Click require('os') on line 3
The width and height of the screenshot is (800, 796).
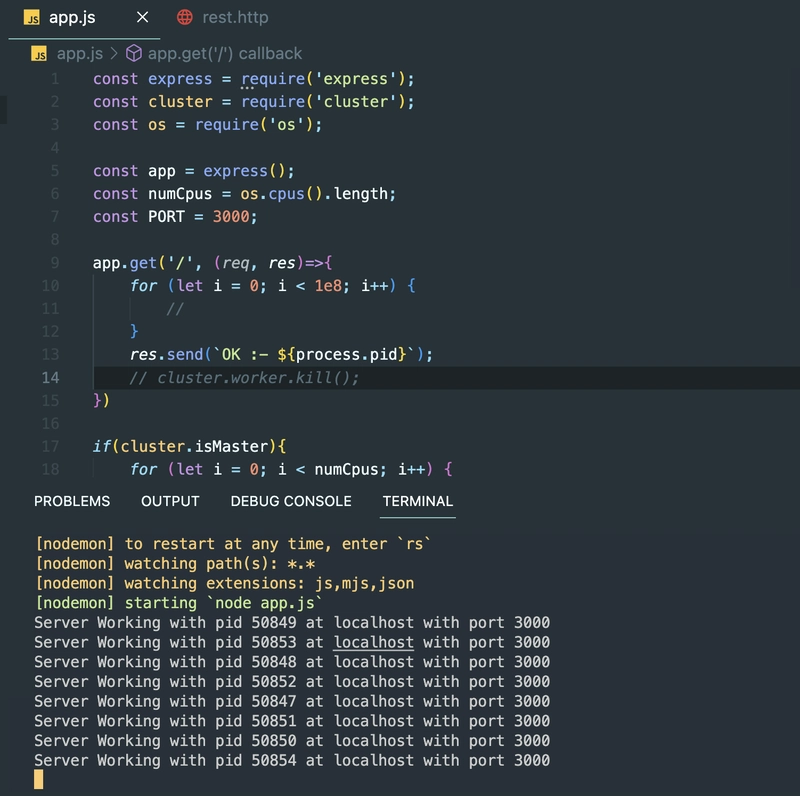click(x=254, y=125)
